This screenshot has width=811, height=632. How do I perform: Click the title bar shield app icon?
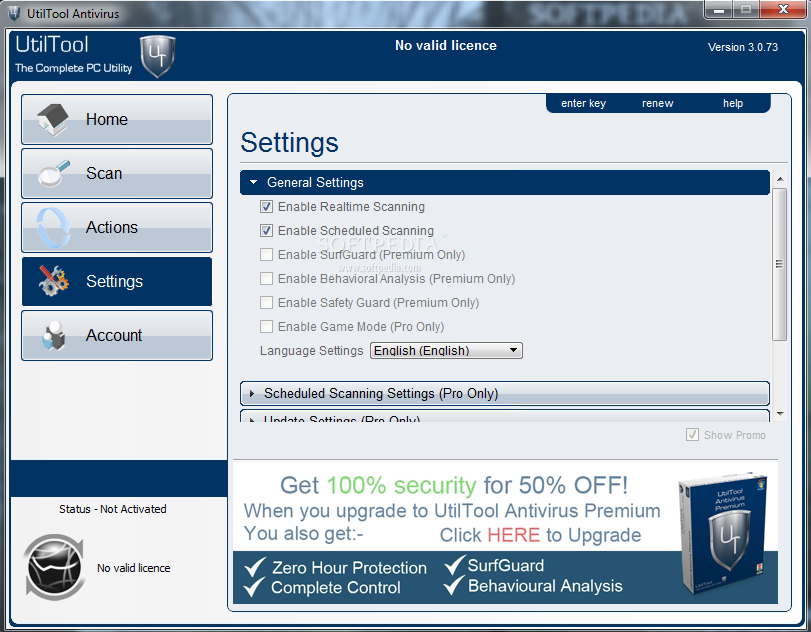click(x=14, y=13)
